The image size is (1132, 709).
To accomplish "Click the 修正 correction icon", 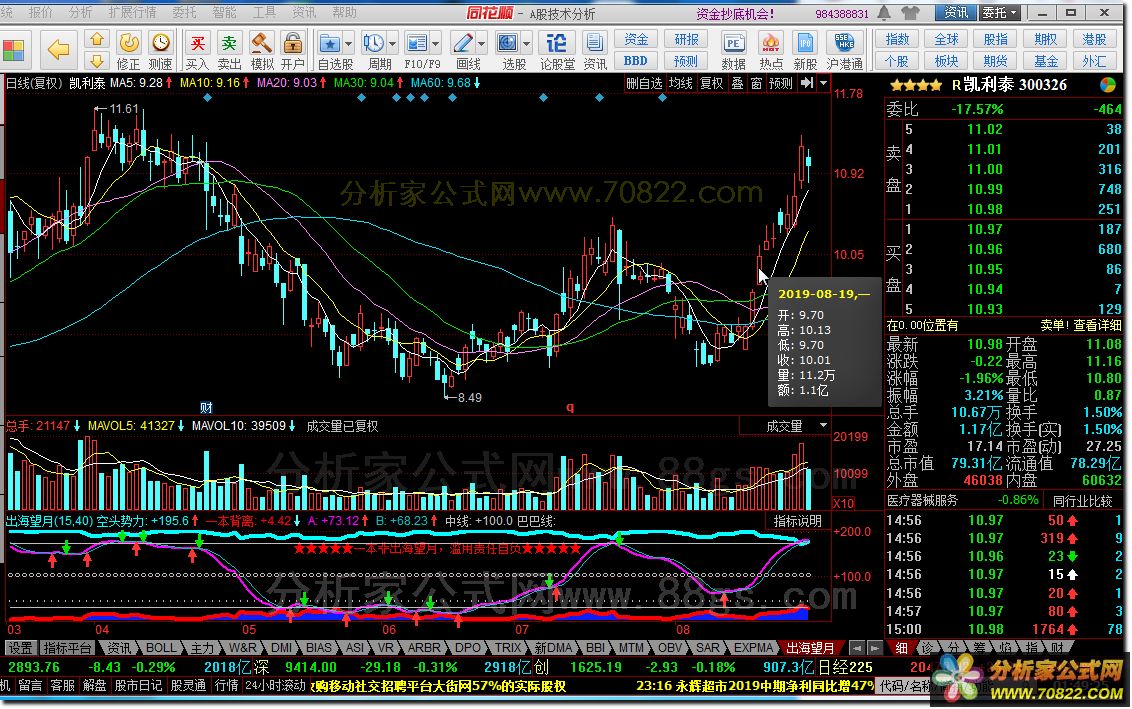I will coord(129,50).
